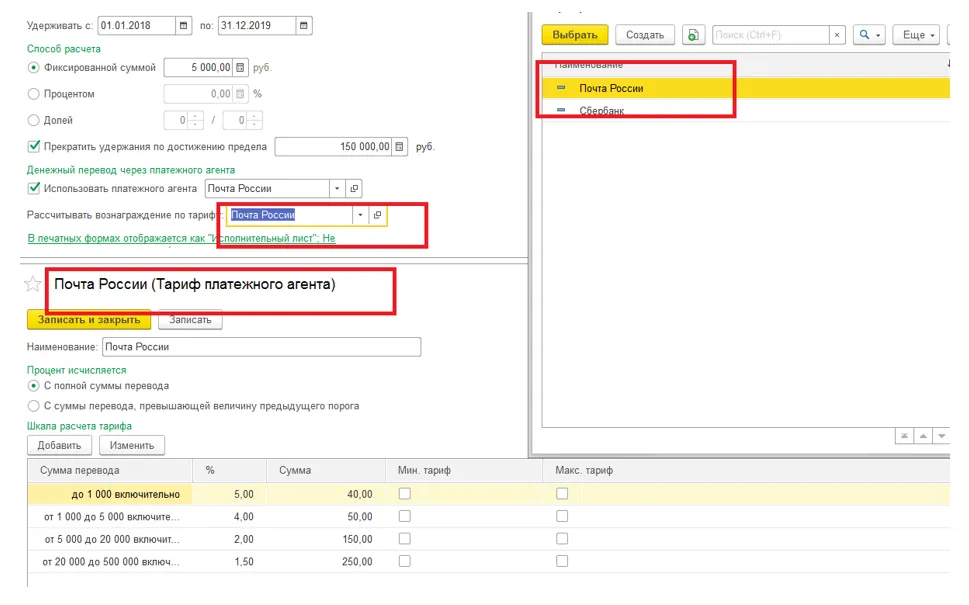Click open-form icon beside payment agent field
This screenshot has height=605, width=969.
click(x=354, y=188)
